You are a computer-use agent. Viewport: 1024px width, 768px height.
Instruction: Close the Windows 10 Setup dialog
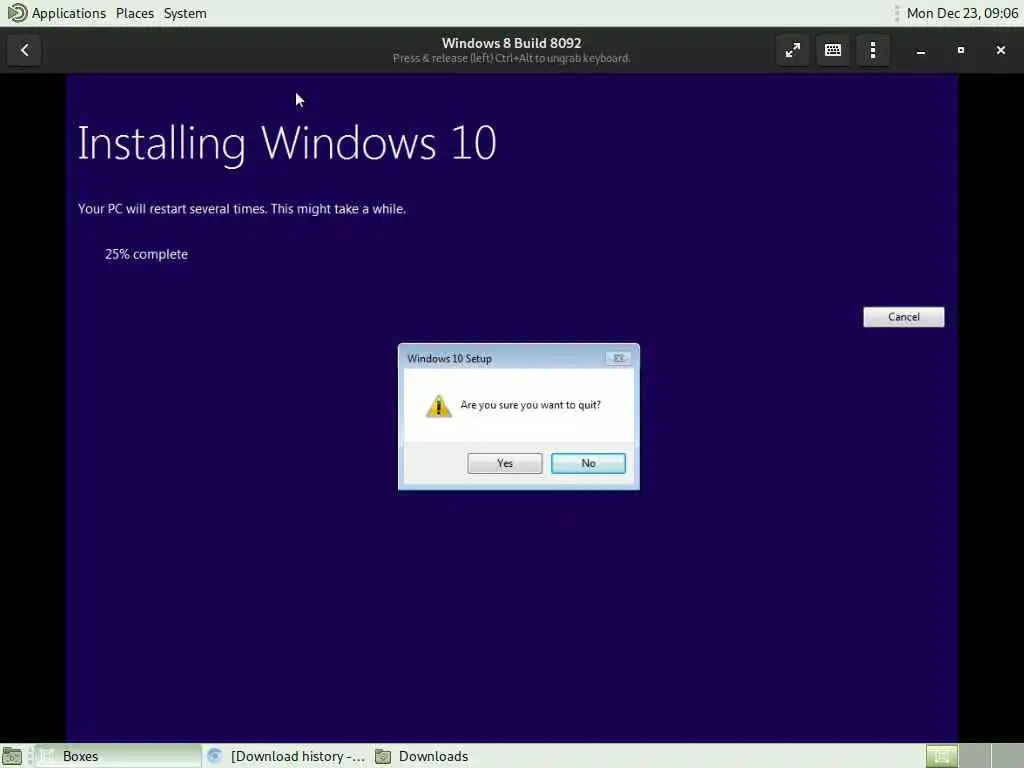pos(618,358)
